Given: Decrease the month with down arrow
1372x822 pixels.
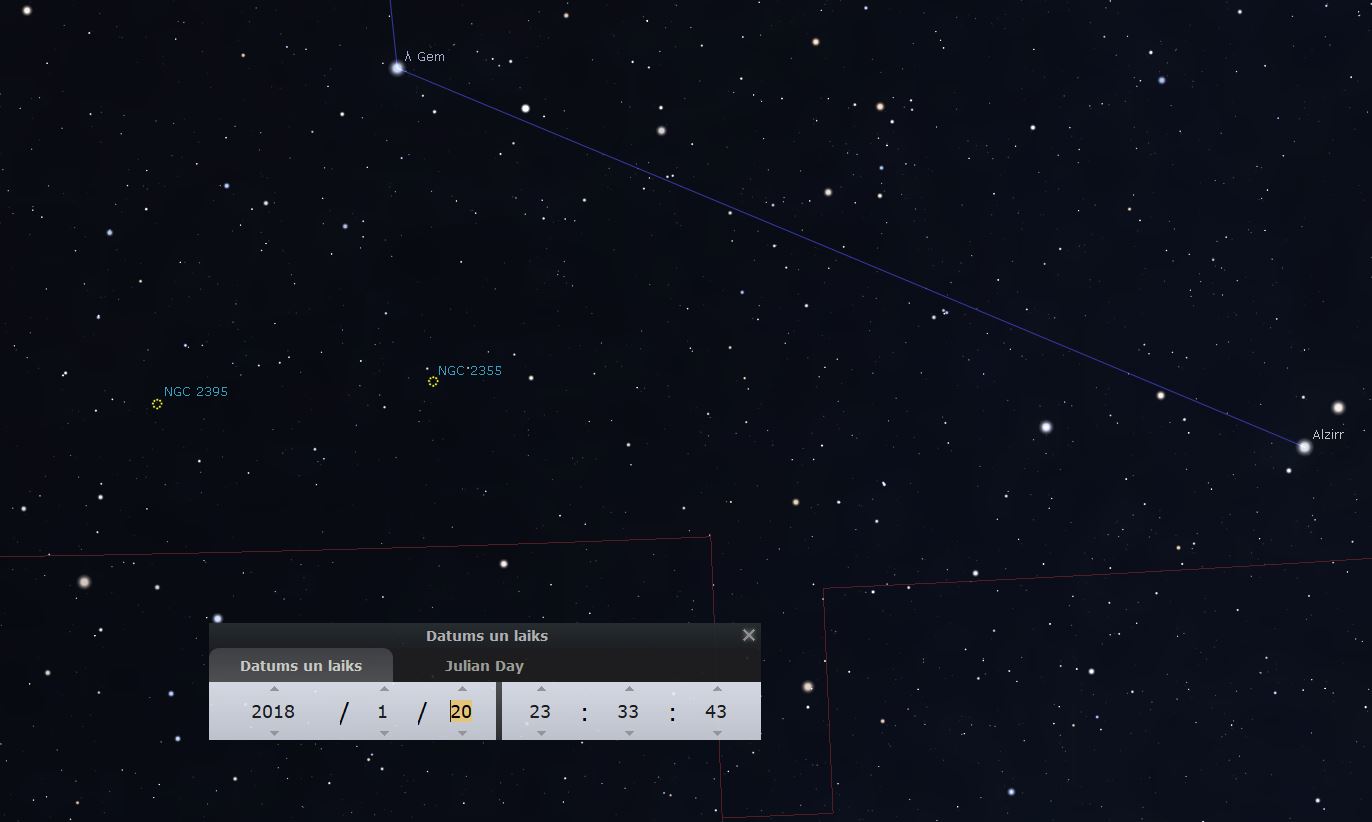Looking at the screenshot, I should [x=384, y=733].
